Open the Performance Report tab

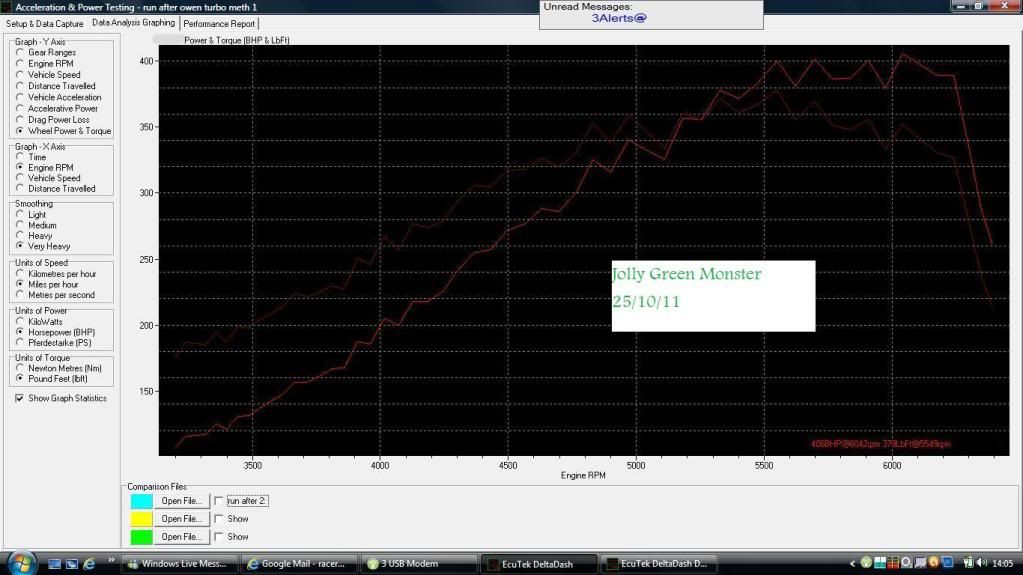[x=219, y=23]
